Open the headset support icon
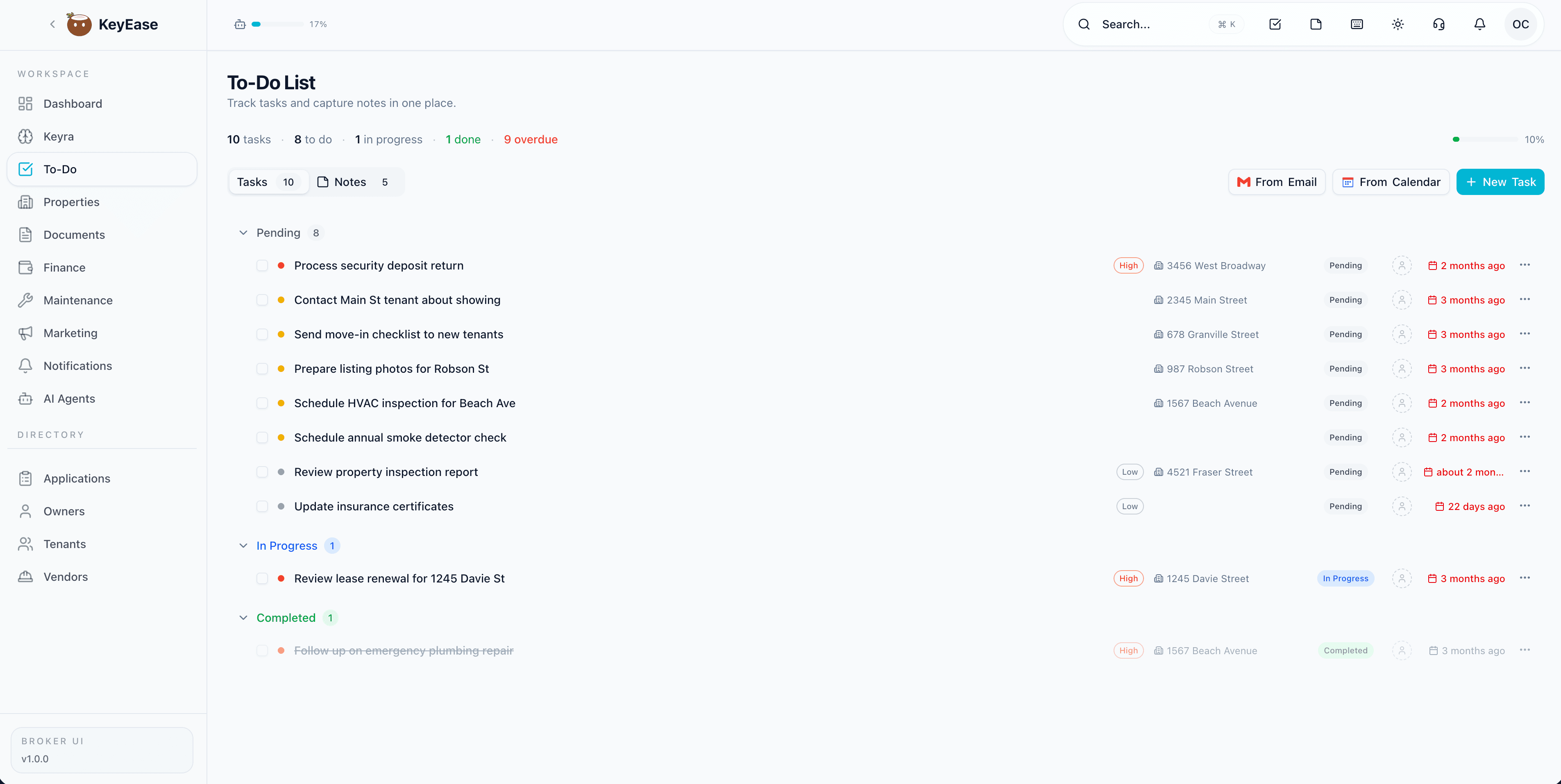The height and width of the screenshot is (784, 1561). point(1438,24)
